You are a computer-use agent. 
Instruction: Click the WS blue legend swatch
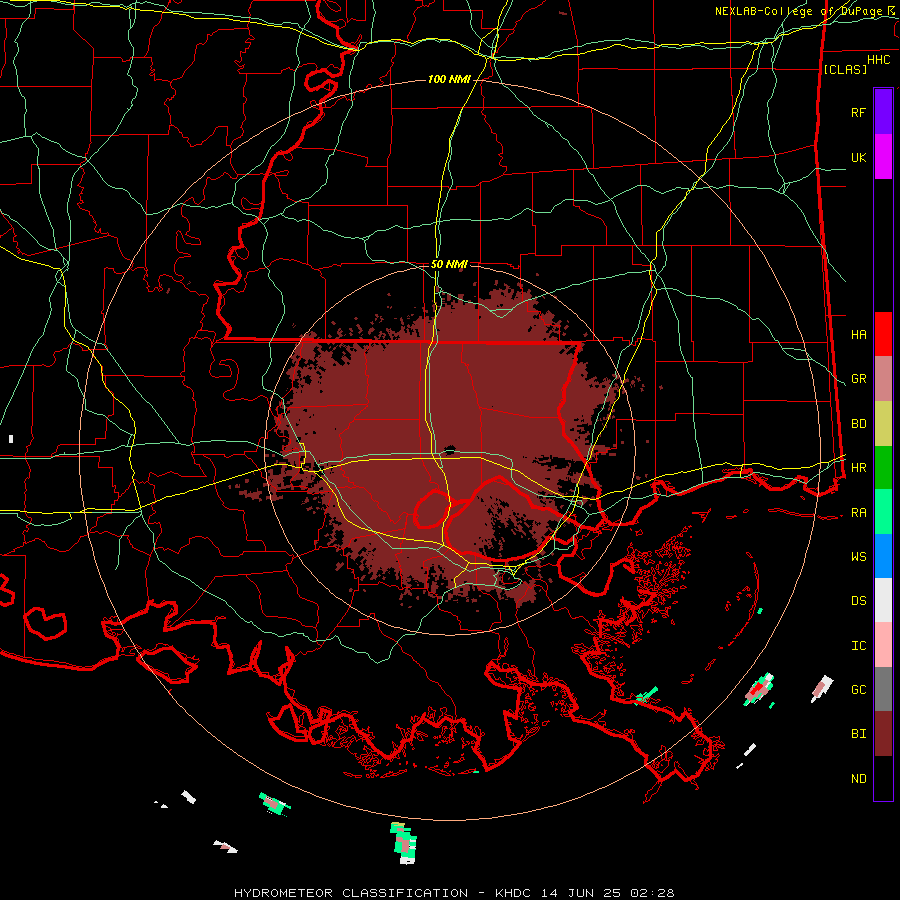tap(883, 556)
